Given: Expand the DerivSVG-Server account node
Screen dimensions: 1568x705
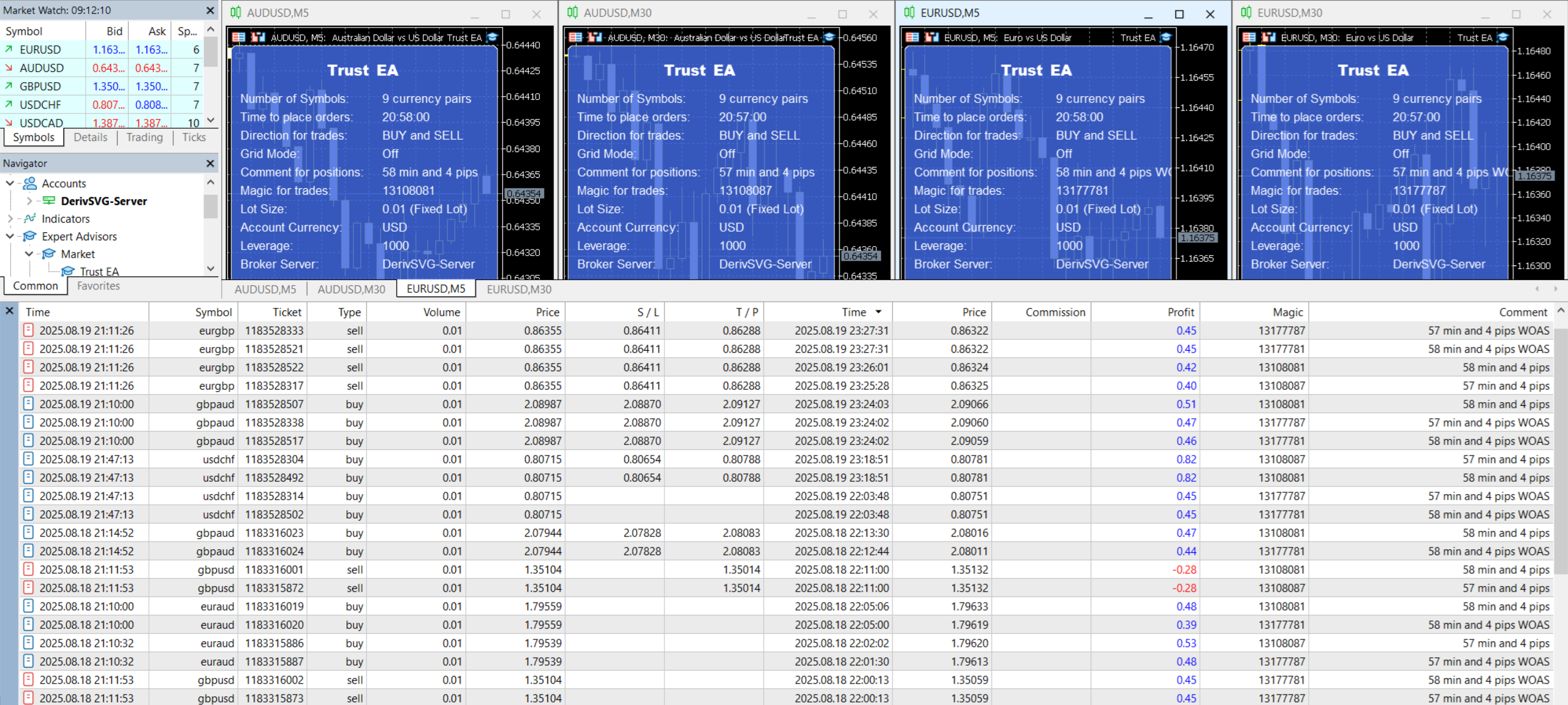Looking at the screenshot, I should (x=29, y=201).
